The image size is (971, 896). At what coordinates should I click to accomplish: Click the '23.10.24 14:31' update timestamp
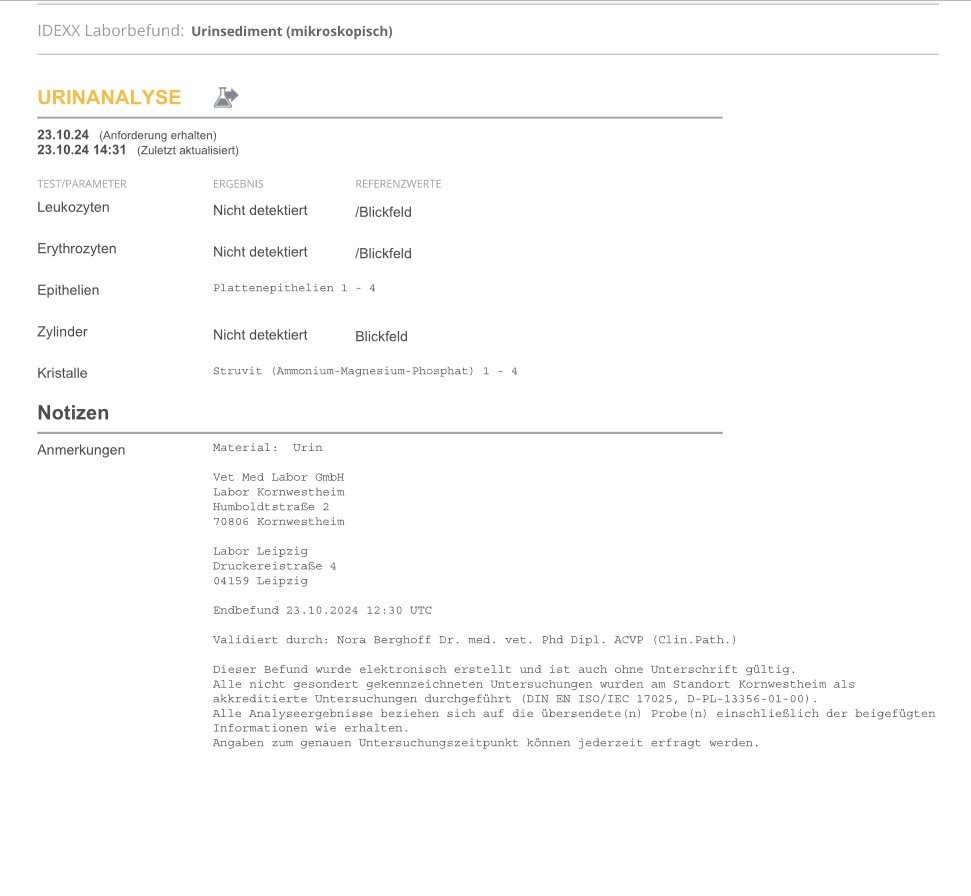click(82, 150)
